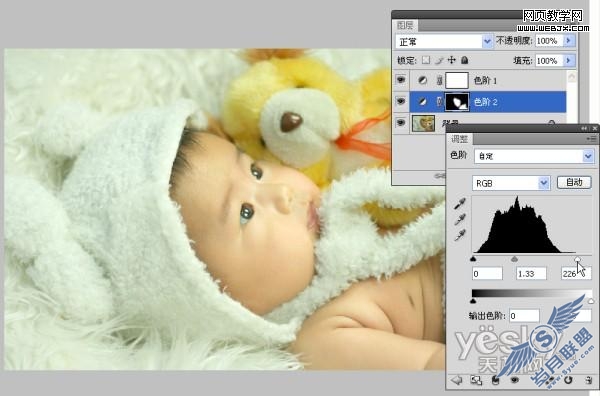Screen dimensions: 600x396
Task: Toggle visibility of layer 色阶 1
Action: (x=401, y=80)
